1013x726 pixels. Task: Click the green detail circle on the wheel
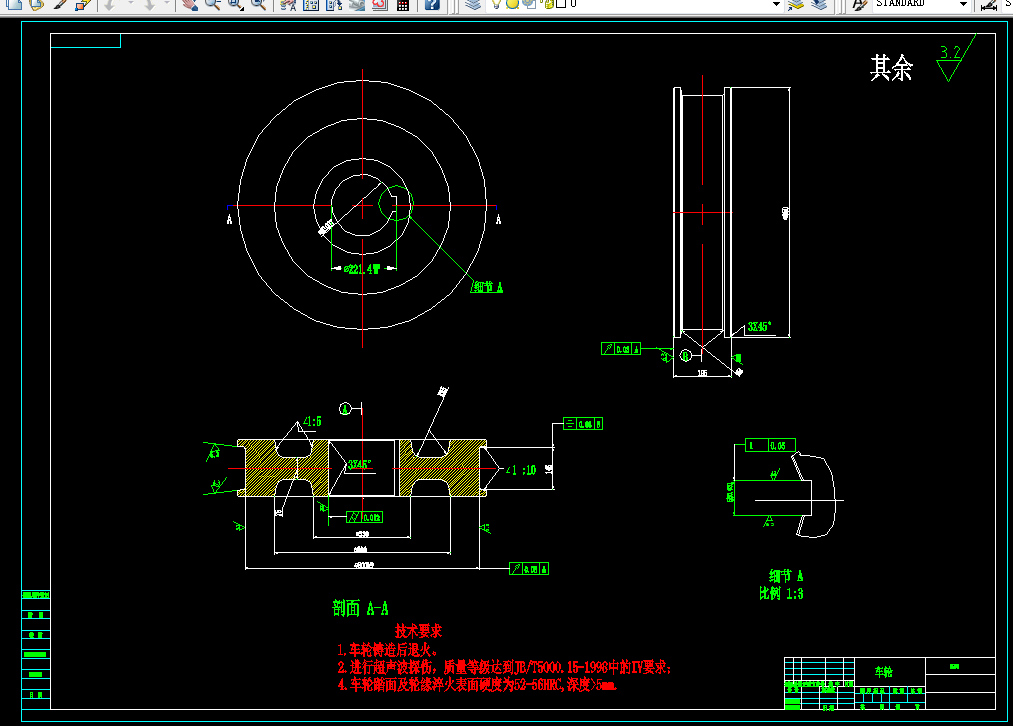395,203
